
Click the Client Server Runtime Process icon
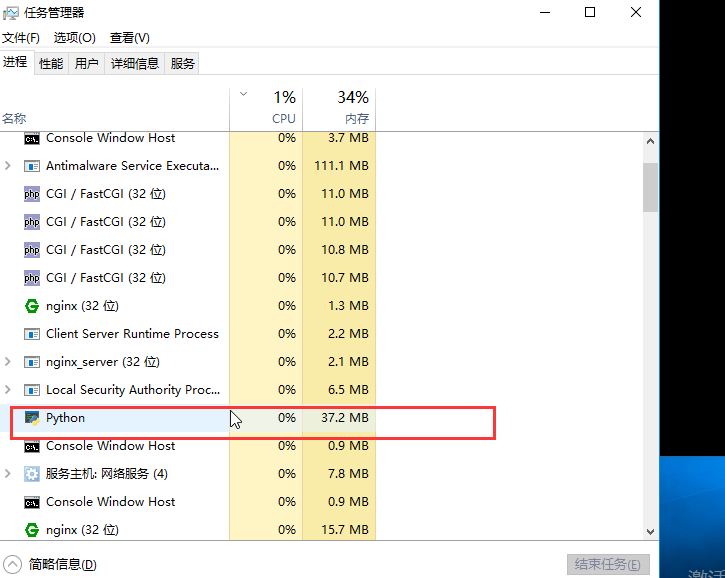click(32, 334)
